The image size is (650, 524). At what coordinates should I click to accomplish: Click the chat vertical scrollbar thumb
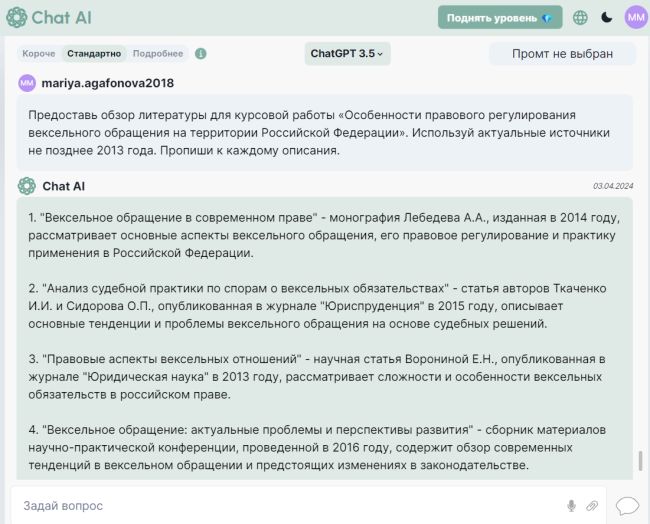640,463
